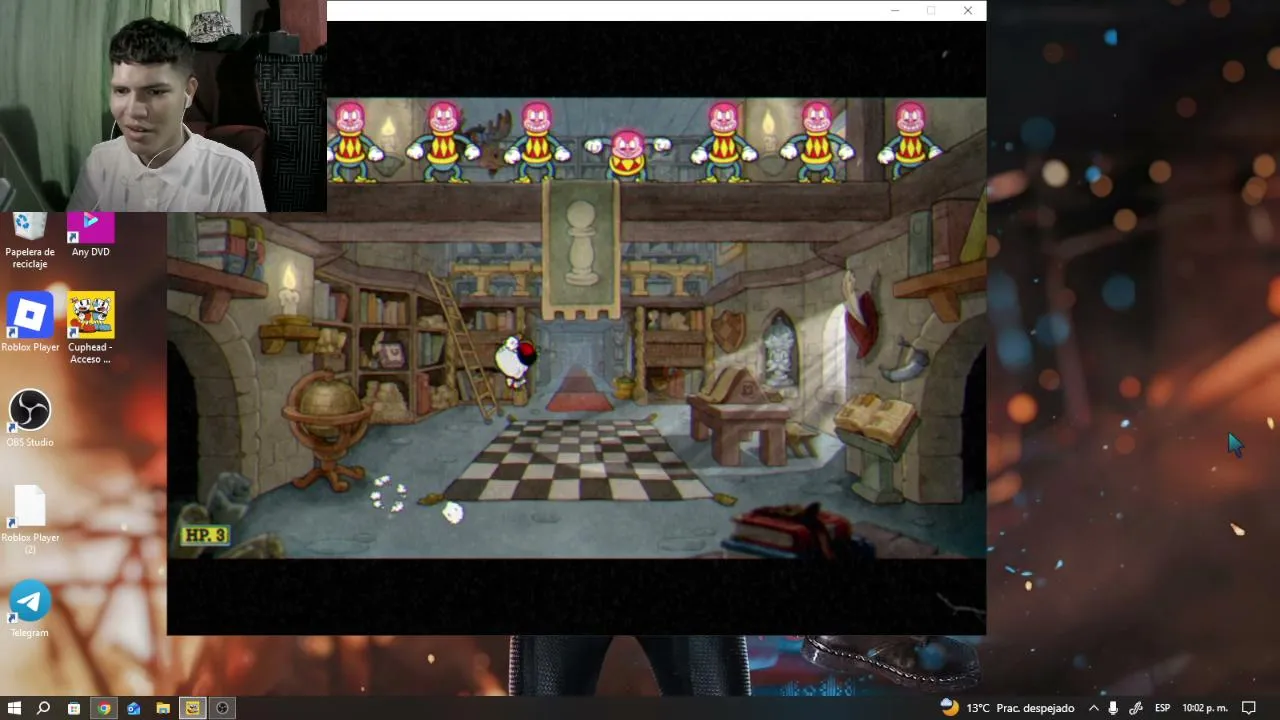
Task: Show hidden system tray icons
Action: pyautogui.click(x=1094, y=708)
